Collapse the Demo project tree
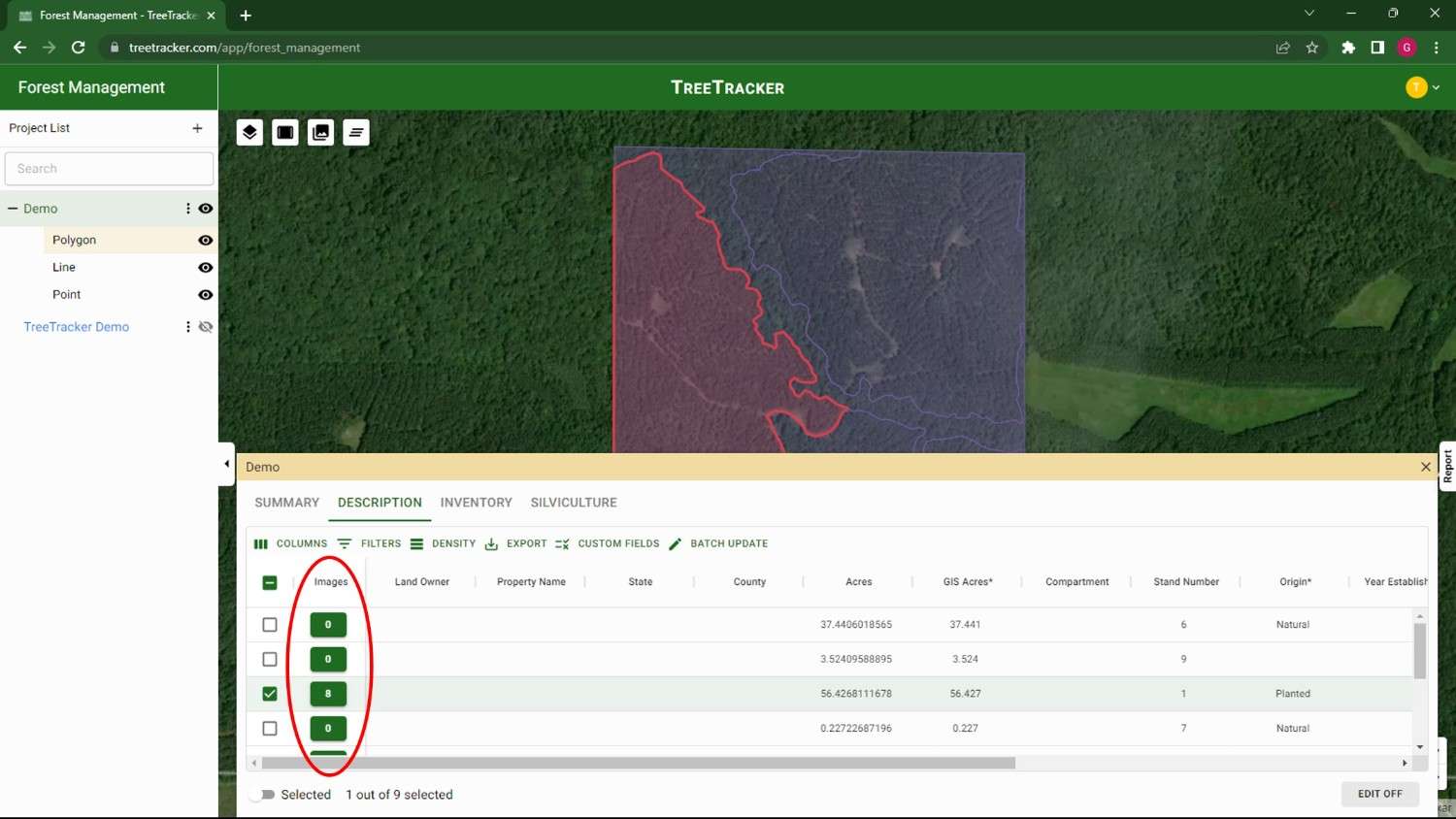 pos(13,209)
